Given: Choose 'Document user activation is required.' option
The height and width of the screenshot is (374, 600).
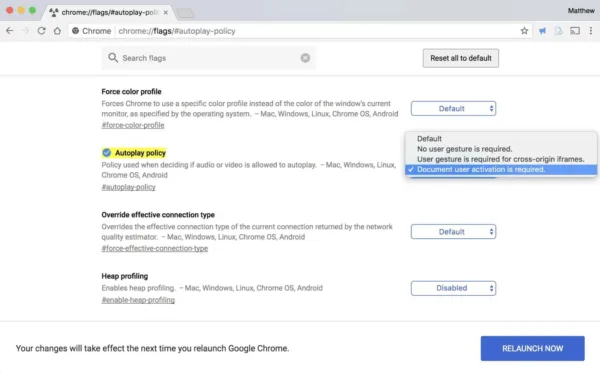Looking at the screenshot, I should point(501,170).
